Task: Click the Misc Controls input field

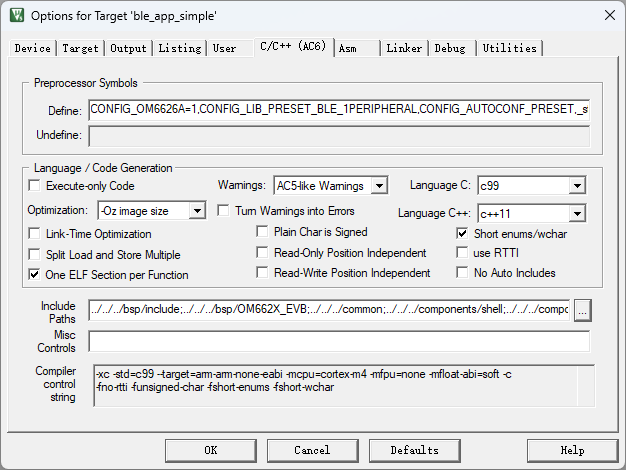Action: point(339,341)
